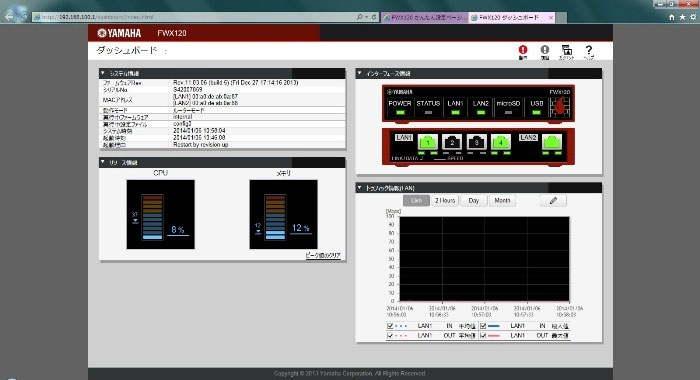Collapse the interface information panel
The width and height of the screenshot is (700, 380).
359,73
